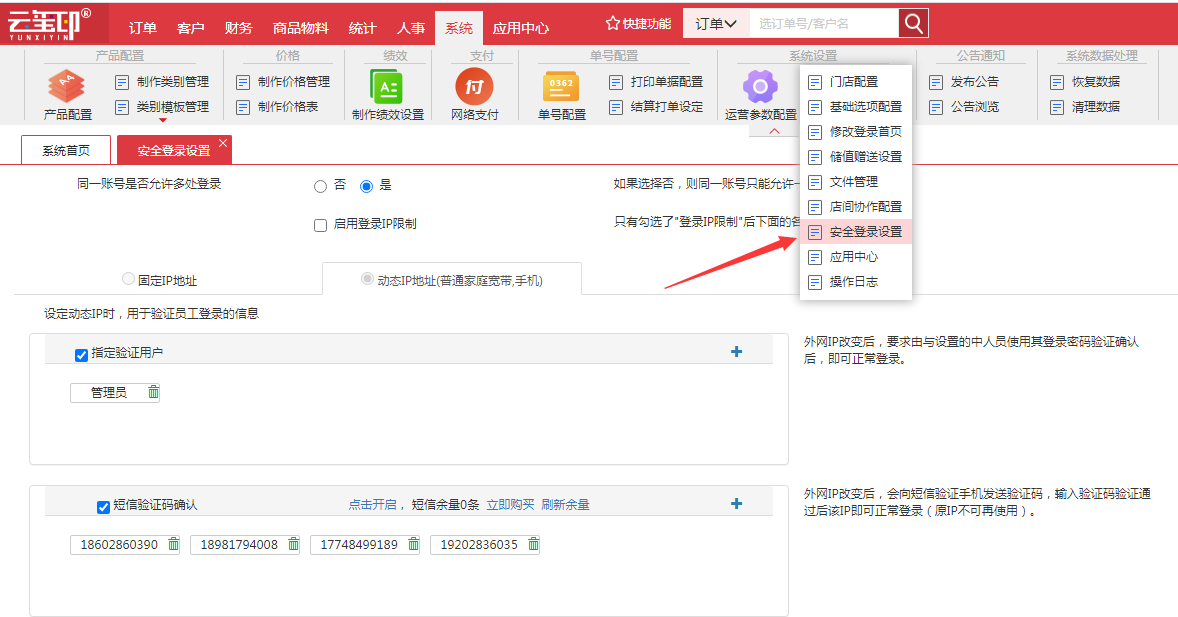Open the 订单 top menu
The image size is (1178, 617).
click(142, 28)
